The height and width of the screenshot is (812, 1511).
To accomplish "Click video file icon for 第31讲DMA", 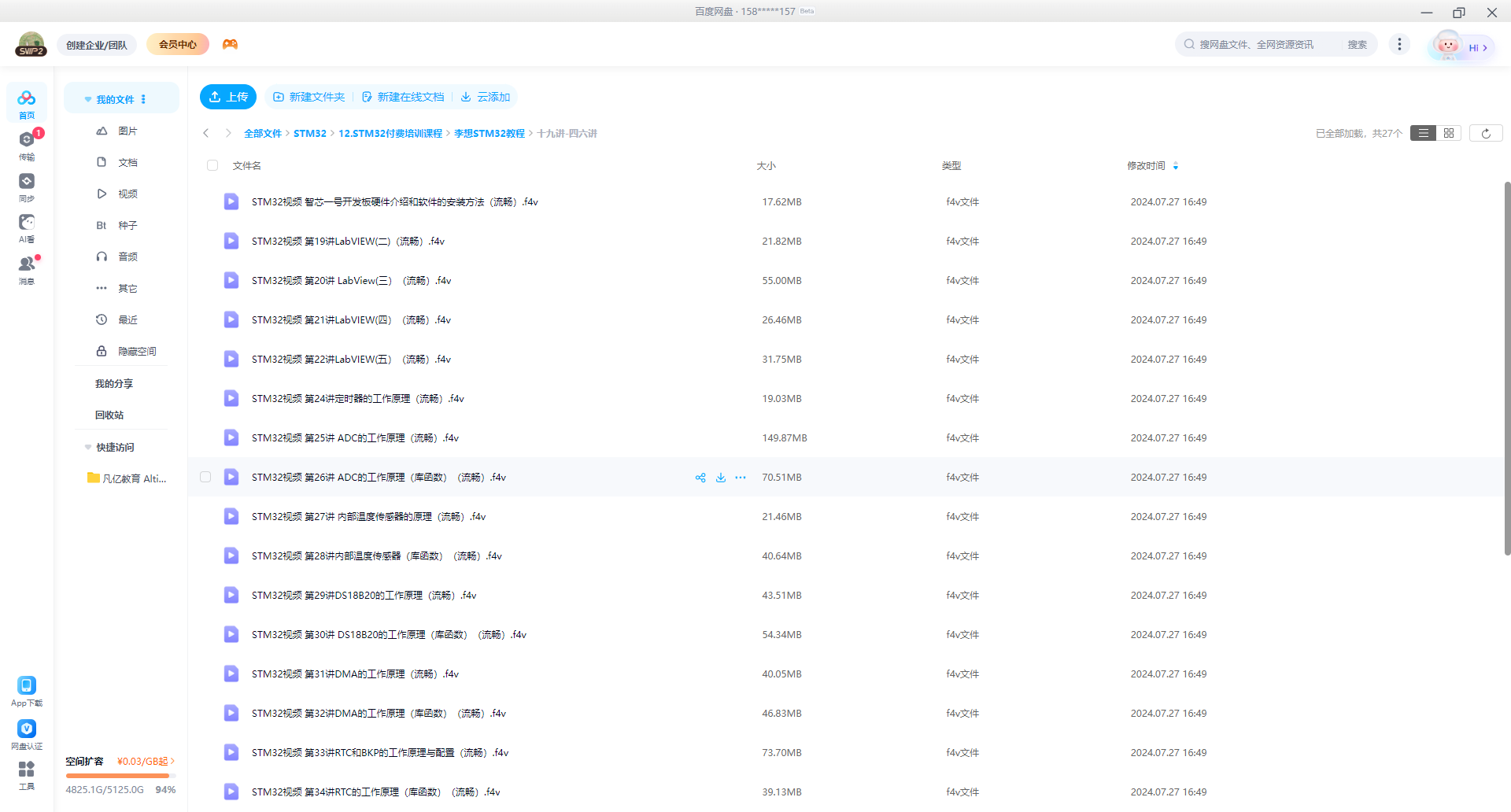I will click(231, 674).
